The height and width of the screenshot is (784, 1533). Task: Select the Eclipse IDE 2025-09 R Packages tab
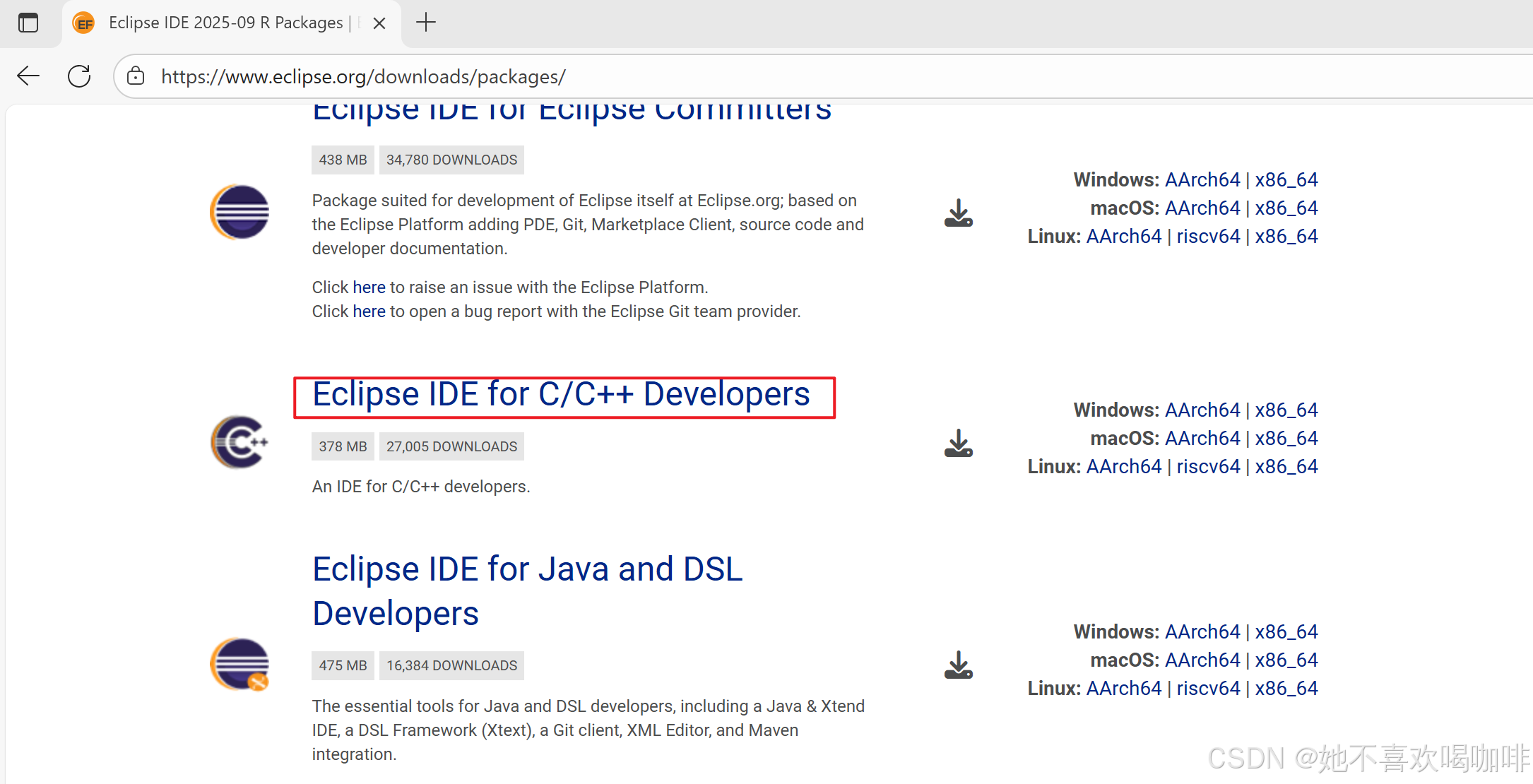tap(225, 23)
